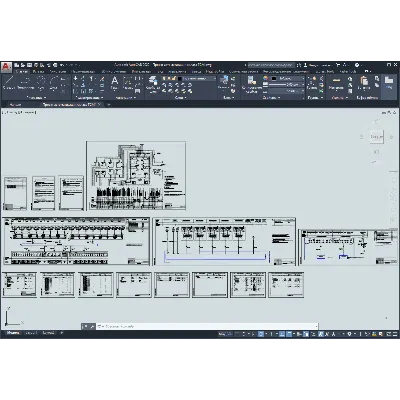Image resolution: width=400 pixels, height=400 pixels.
Task: Toggle the customization menu at status bar end
Action: (x=394, y=334)
